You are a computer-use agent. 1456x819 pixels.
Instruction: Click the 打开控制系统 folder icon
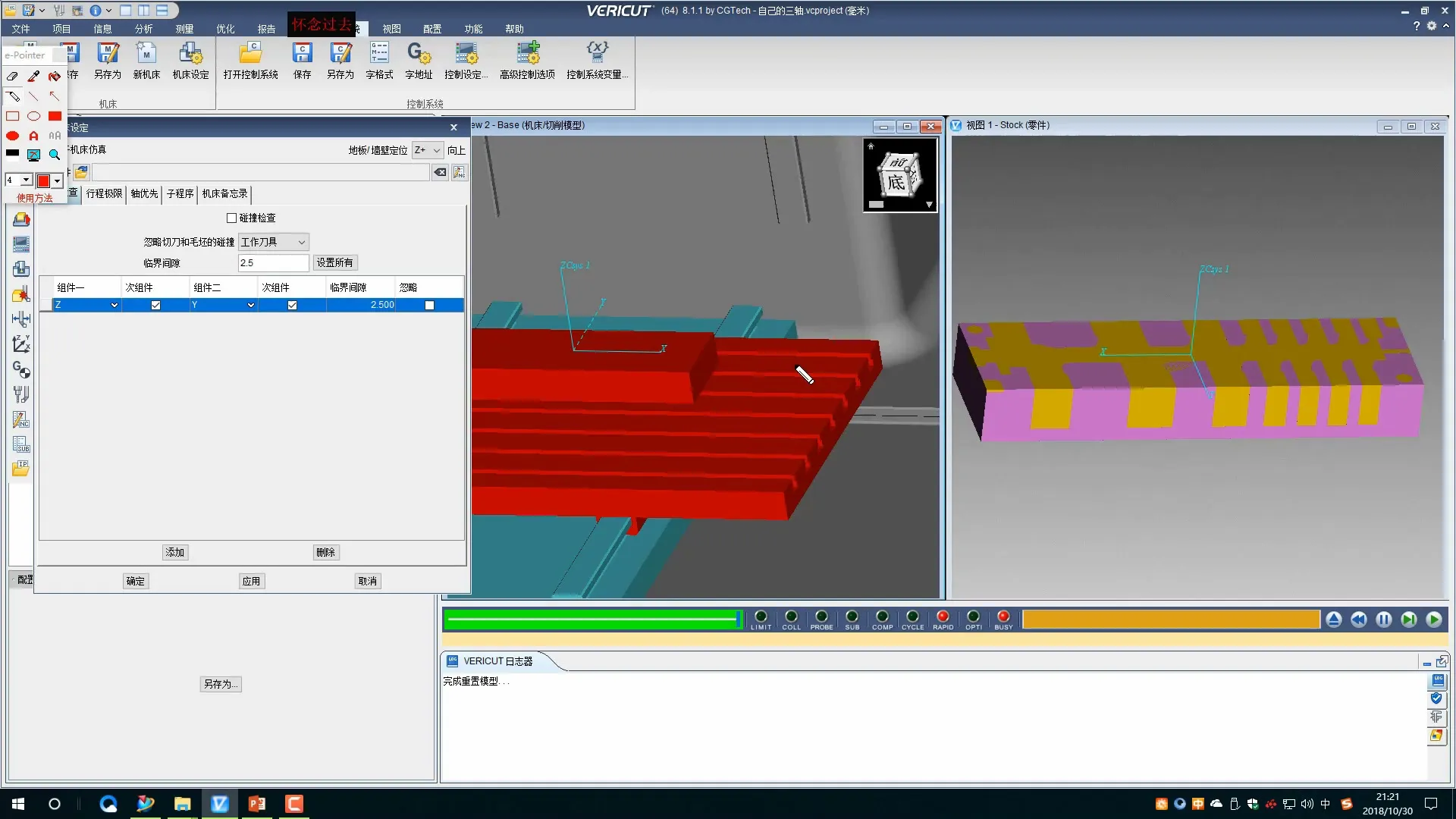(x=250, y=53)
